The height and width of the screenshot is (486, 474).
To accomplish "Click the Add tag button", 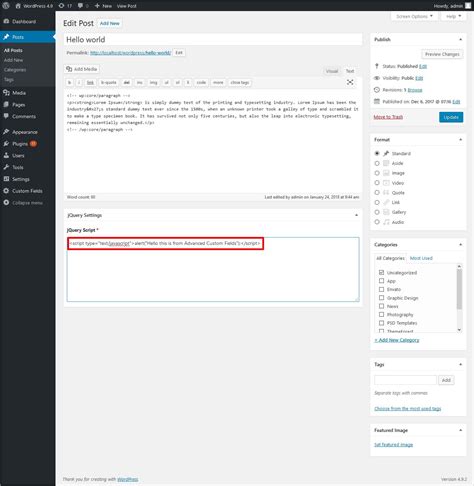I will [446, 380].
